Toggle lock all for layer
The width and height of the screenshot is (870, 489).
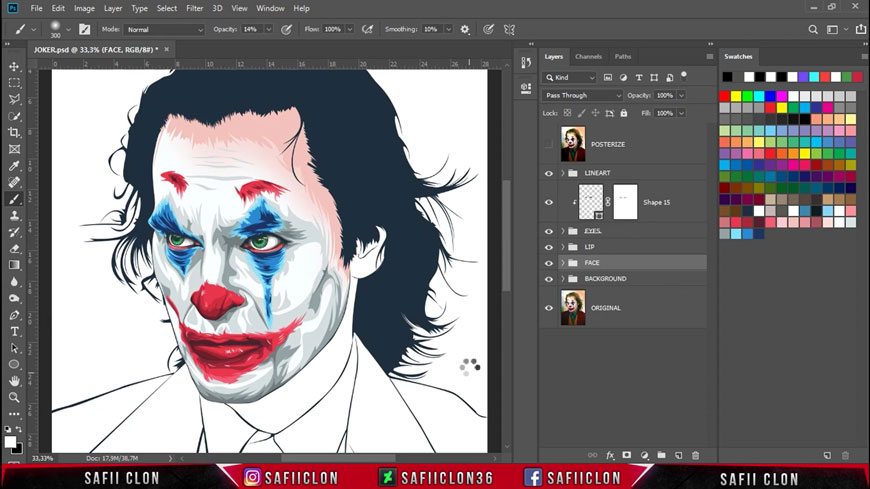[x=624, y=113]
